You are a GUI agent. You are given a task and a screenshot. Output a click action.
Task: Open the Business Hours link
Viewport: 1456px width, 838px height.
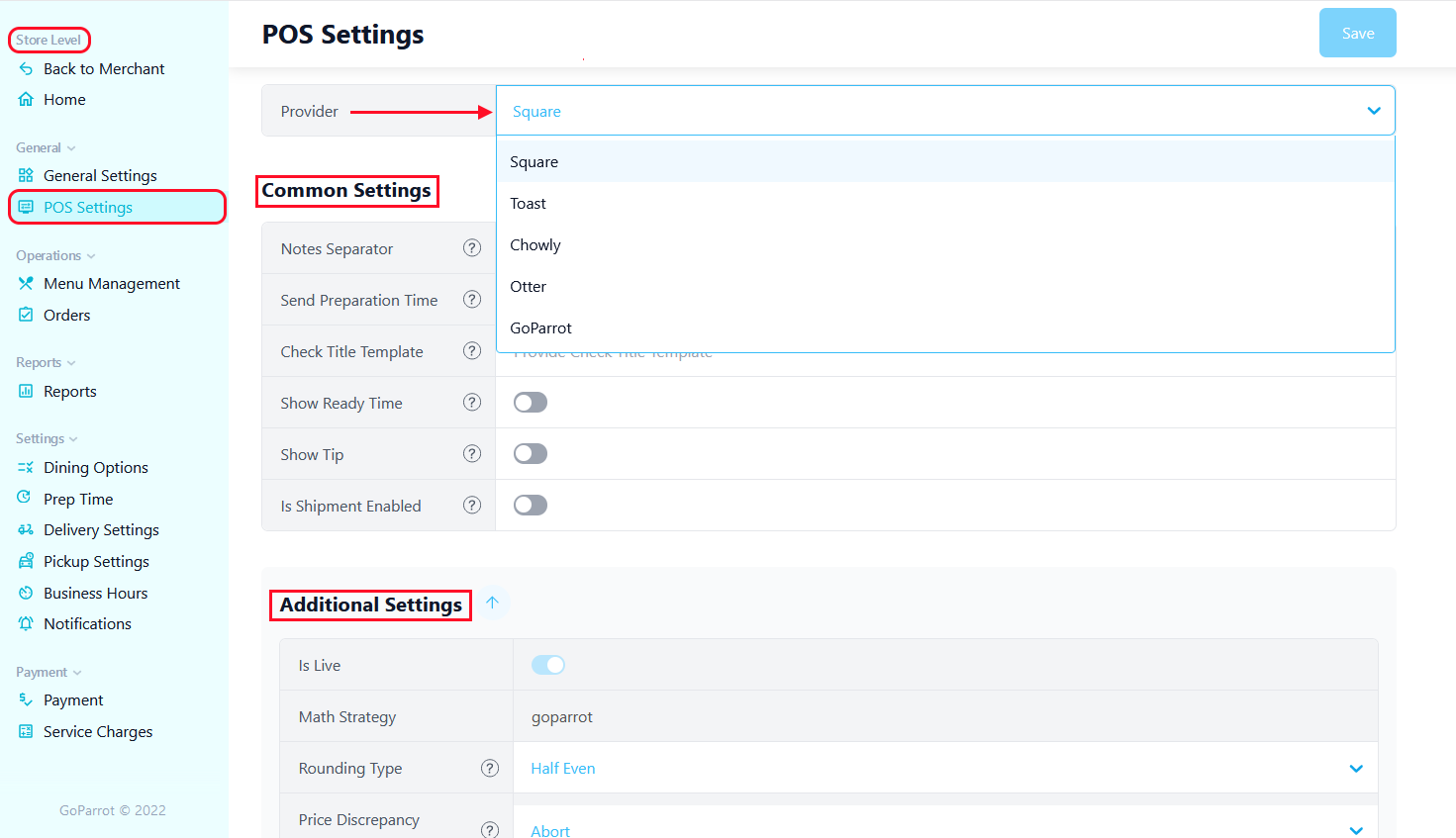tap(95, 593)
